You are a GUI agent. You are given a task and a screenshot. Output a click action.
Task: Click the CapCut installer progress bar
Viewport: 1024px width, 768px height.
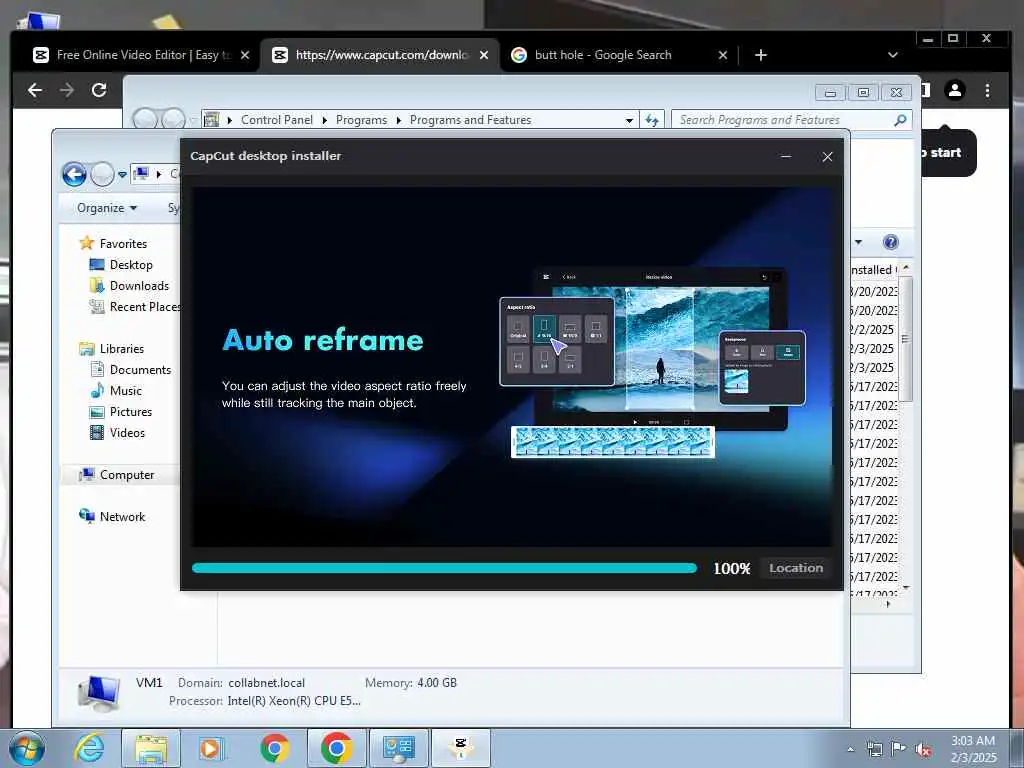pyautogui.click(x=444, y=568)
